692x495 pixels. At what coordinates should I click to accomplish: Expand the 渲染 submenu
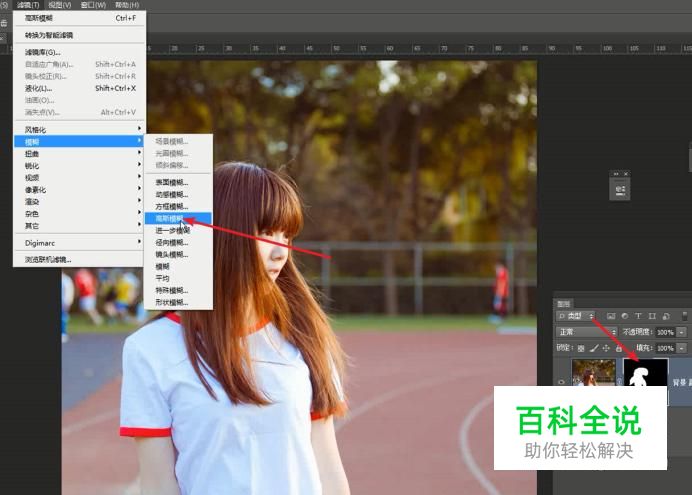pyautogui.click(x=79, y=202)
